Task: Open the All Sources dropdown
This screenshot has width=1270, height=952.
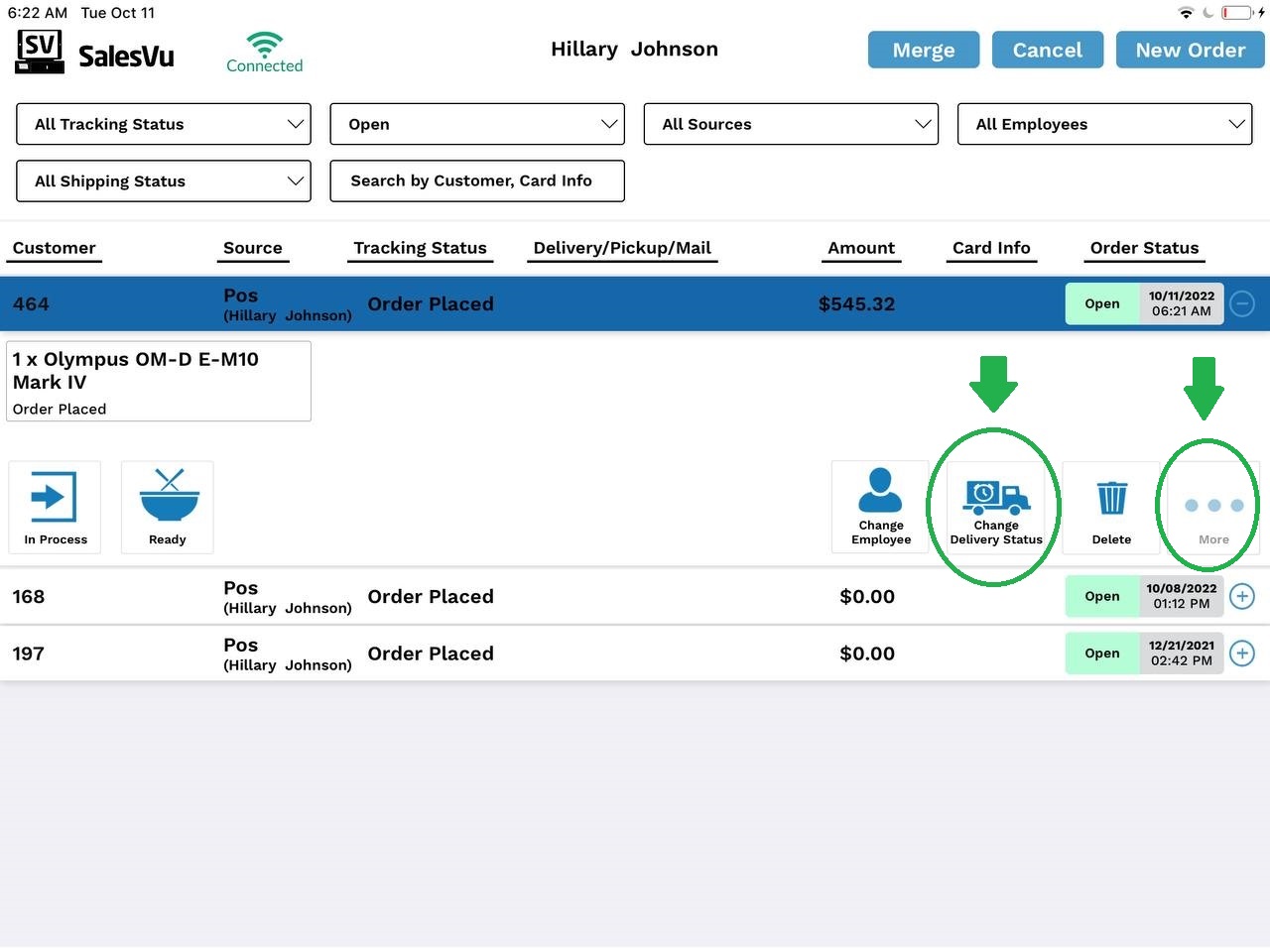Action: click(791, 124)
